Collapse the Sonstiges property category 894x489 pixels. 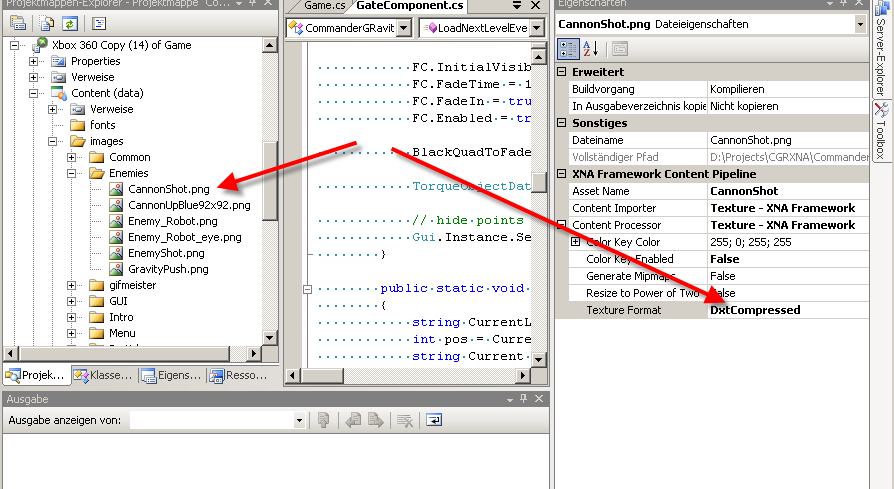click(562, 123)
